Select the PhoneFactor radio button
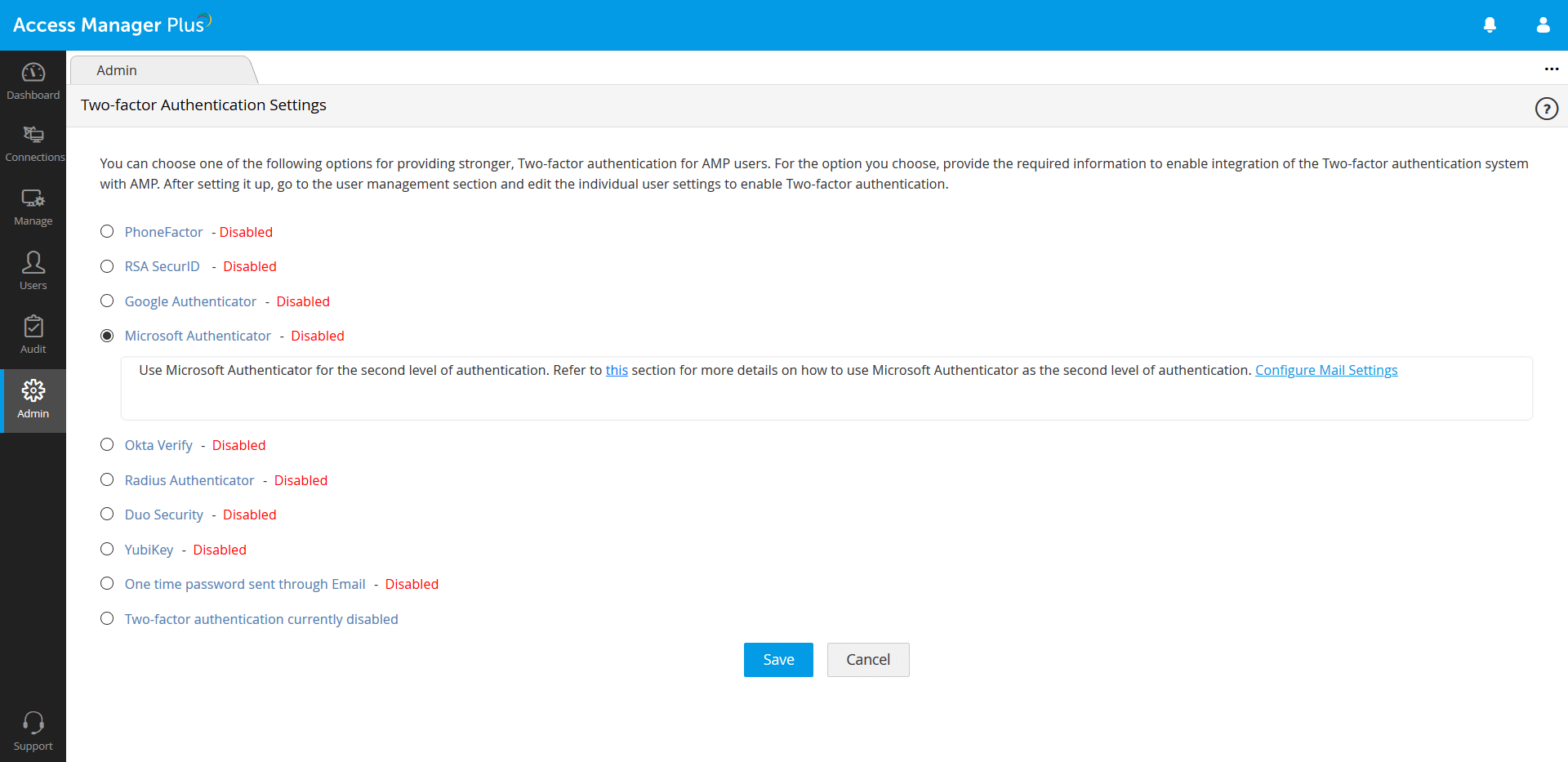This screenshot has width=1568, height=762. tap(107, 231)
